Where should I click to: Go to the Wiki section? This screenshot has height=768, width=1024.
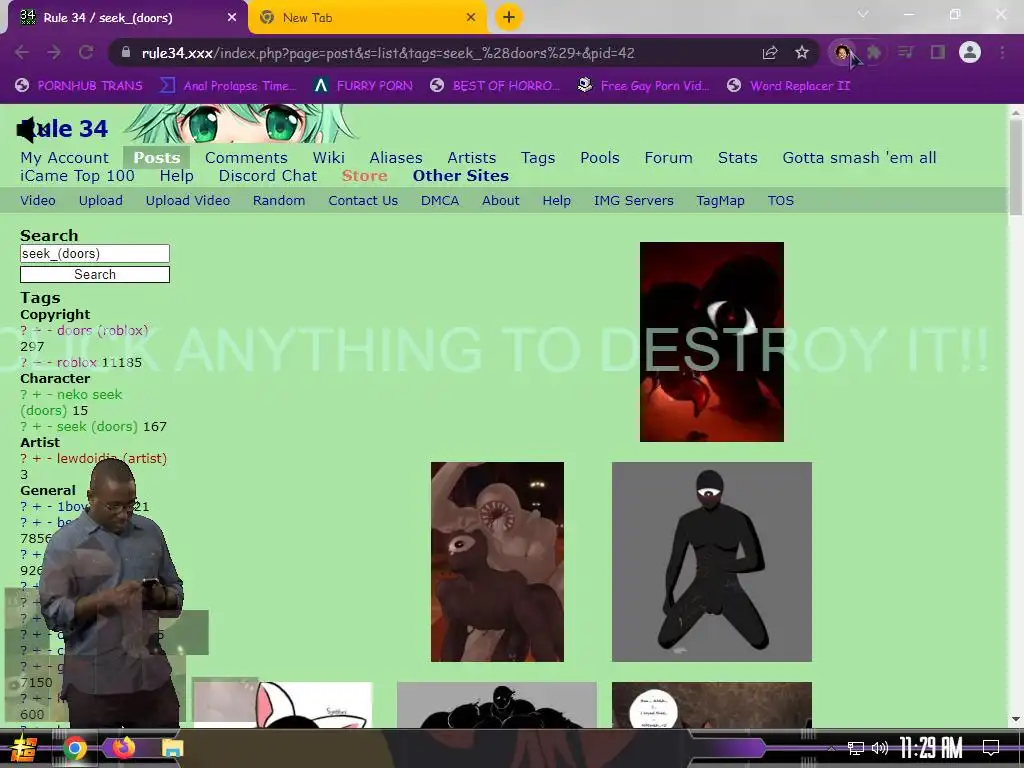(328, 157)
